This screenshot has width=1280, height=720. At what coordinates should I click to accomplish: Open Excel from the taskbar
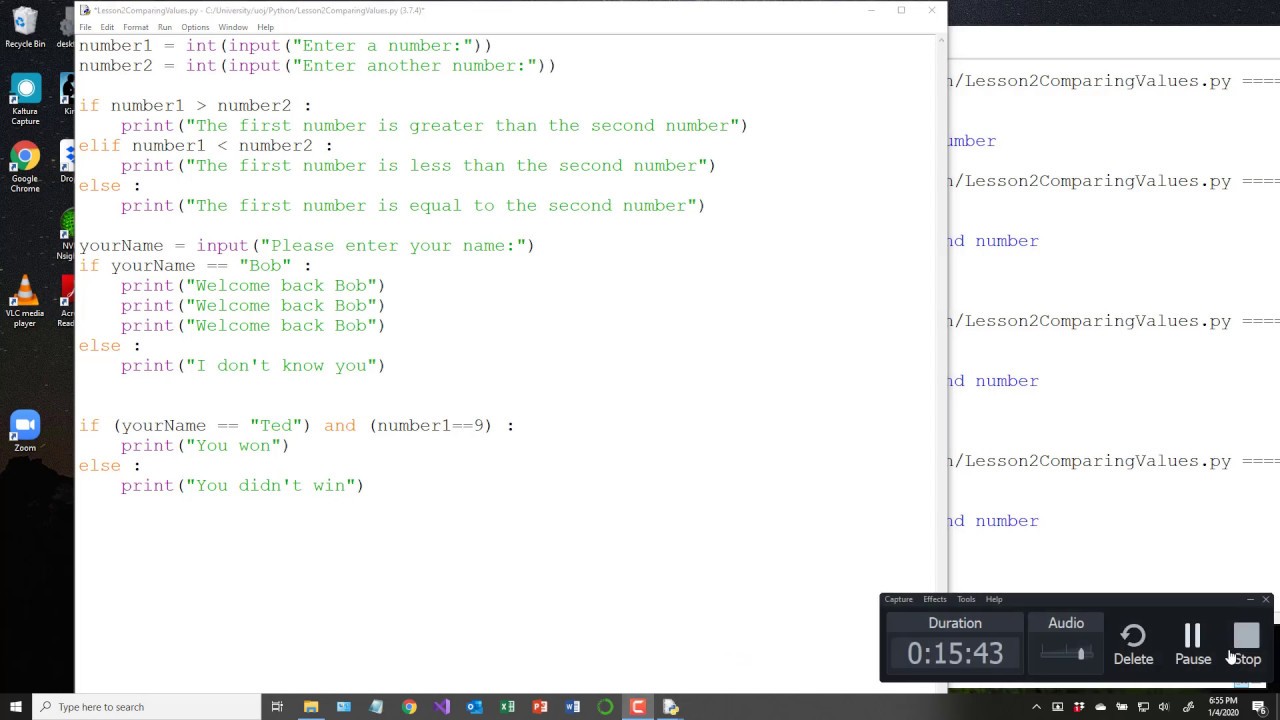(x=507, y=707)
